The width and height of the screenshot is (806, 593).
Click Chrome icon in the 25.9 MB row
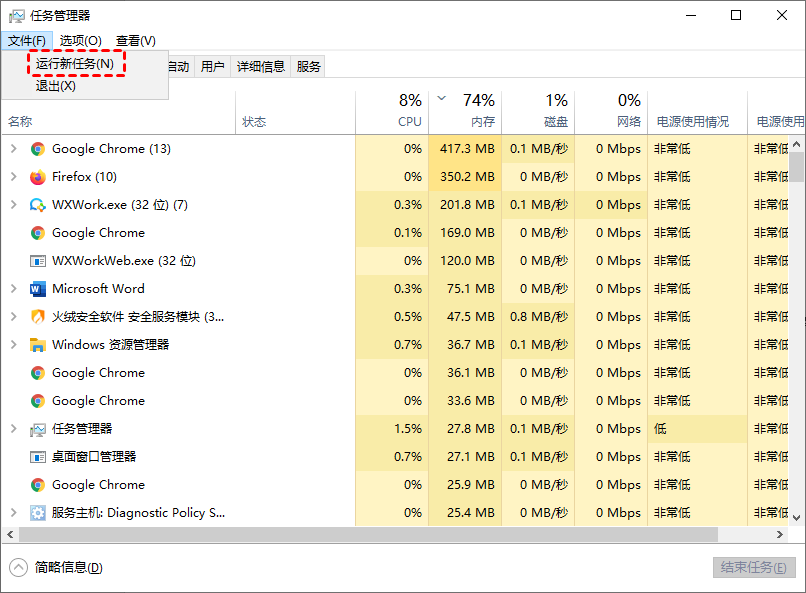click(38, 485)
